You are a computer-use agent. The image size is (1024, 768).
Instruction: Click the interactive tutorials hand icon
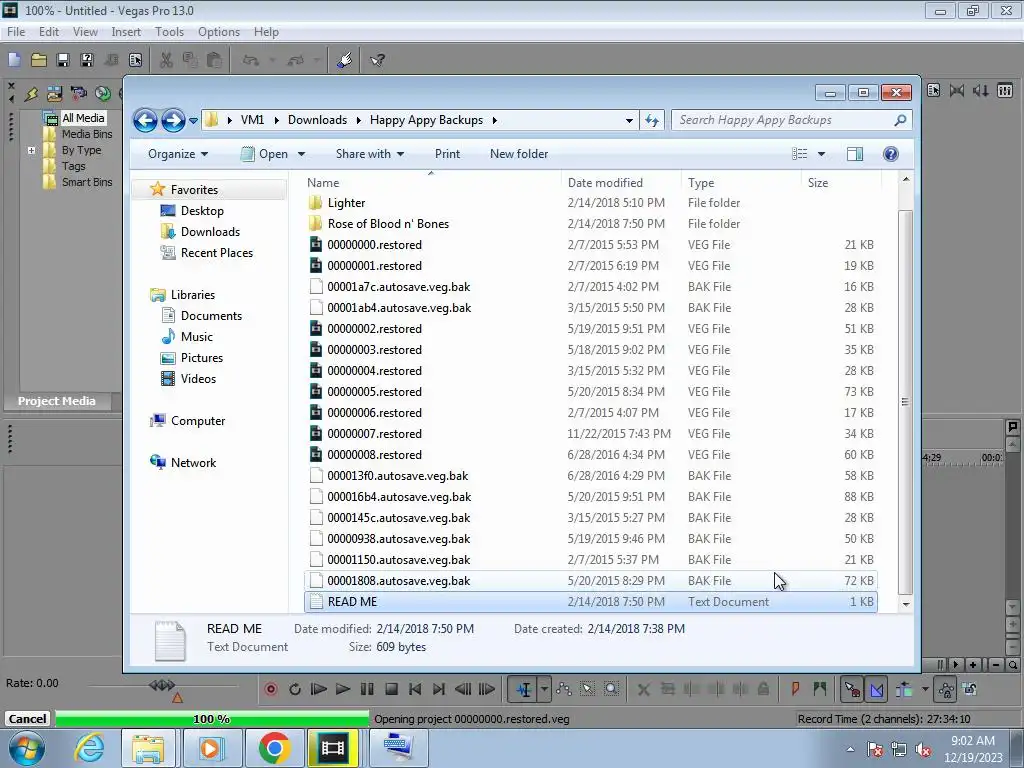(345, 60)
